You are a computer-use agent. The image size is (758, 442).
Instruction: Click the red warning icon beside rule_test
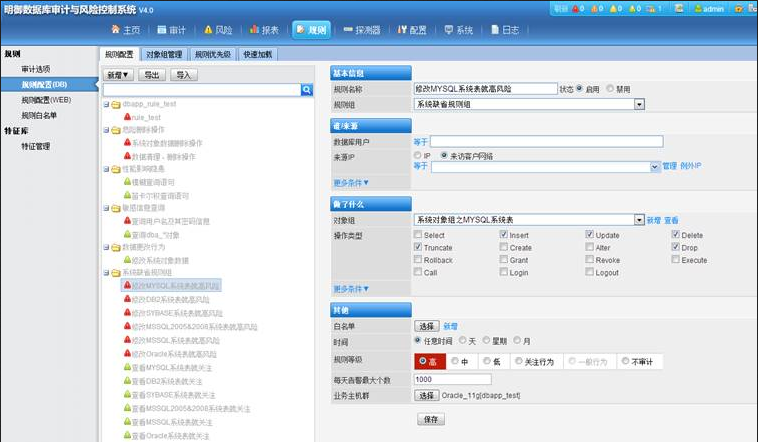coord(127,117)
